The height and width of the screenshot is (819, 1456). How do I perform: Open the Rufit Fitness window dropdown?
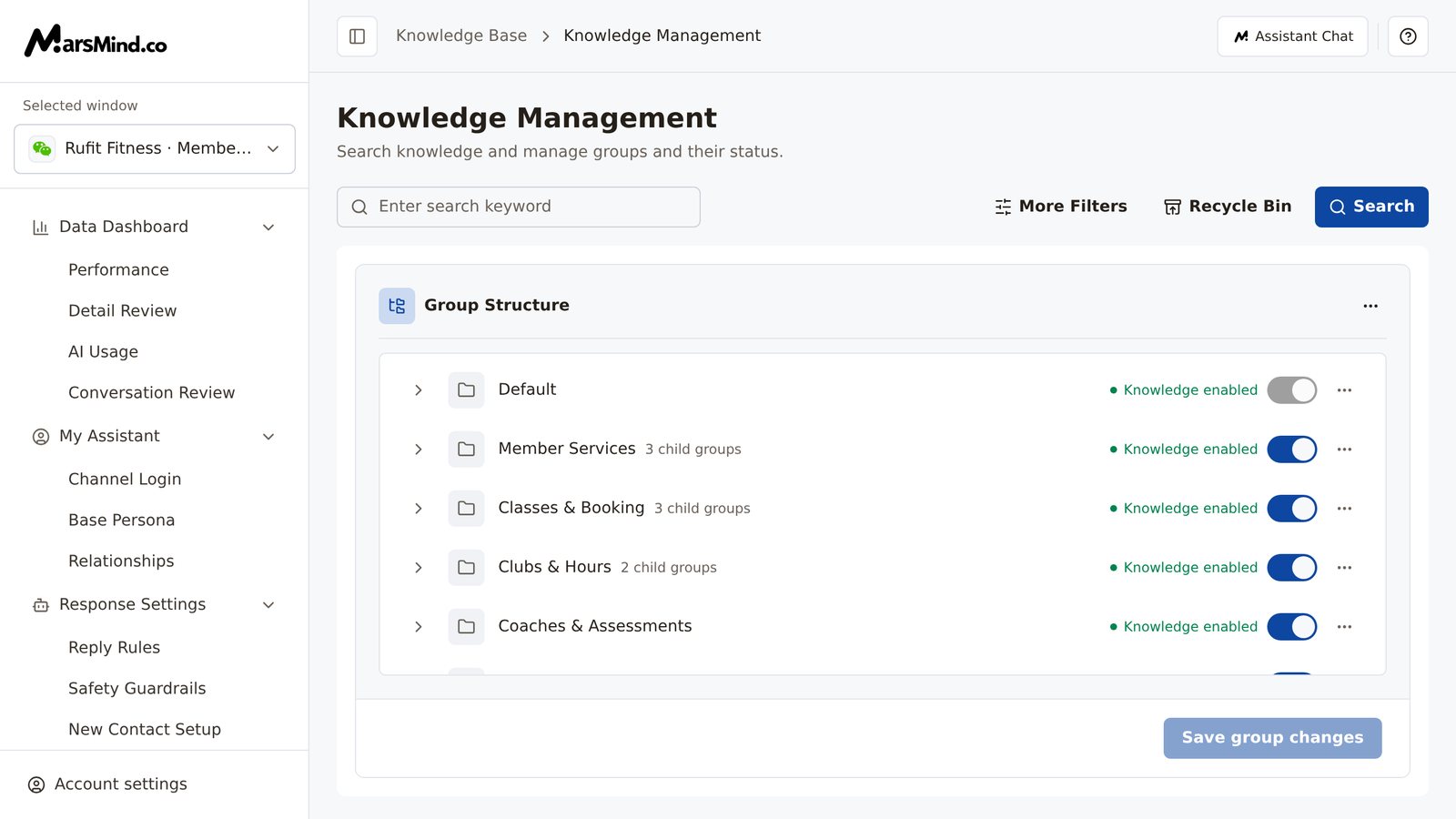155,148
